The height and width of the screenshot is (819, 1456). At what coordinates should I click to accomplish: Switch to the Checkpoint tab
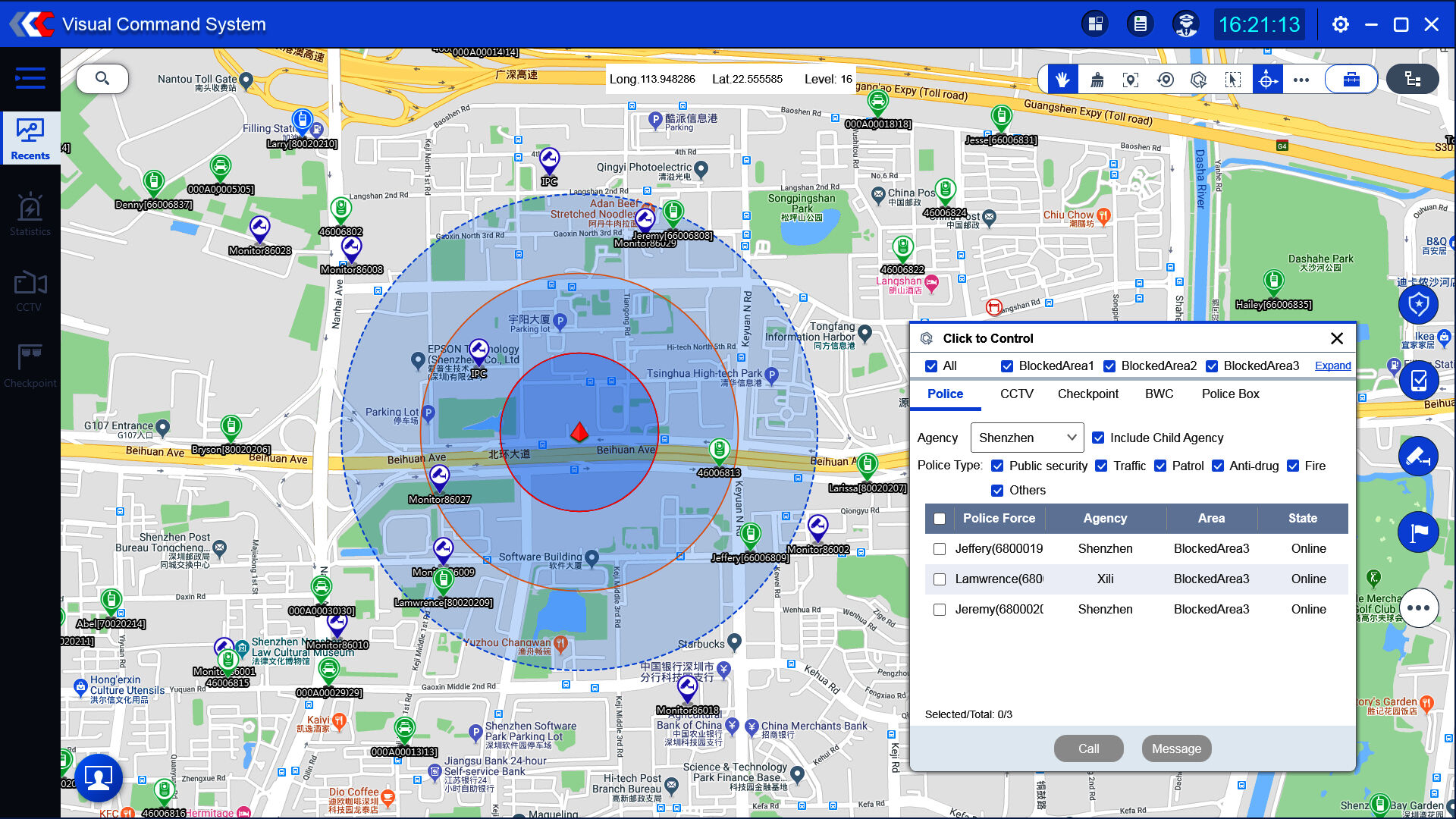click(1087, 394)
